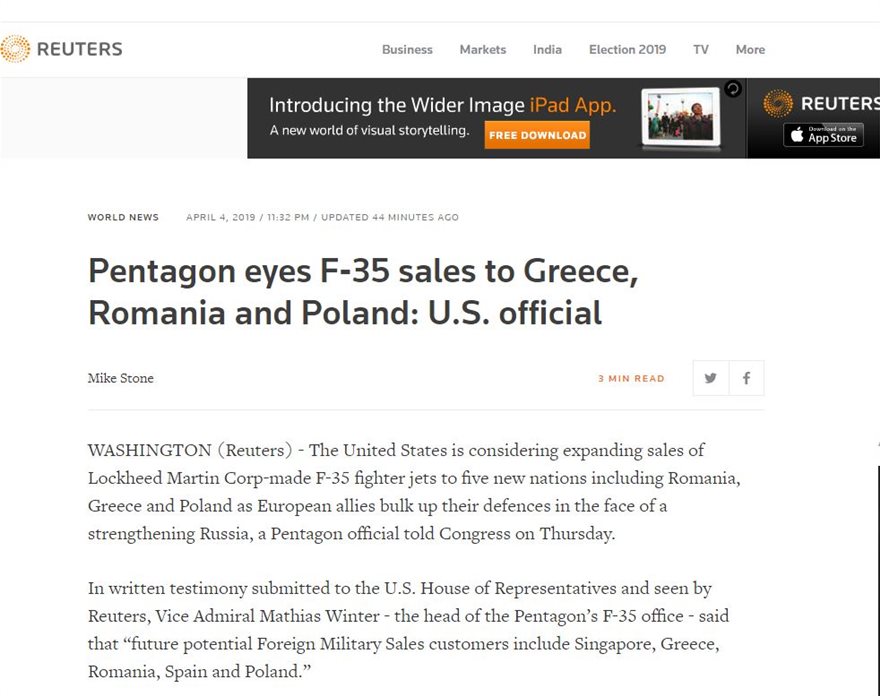
Task: Expand the More menu
Action: pos(750,49)
